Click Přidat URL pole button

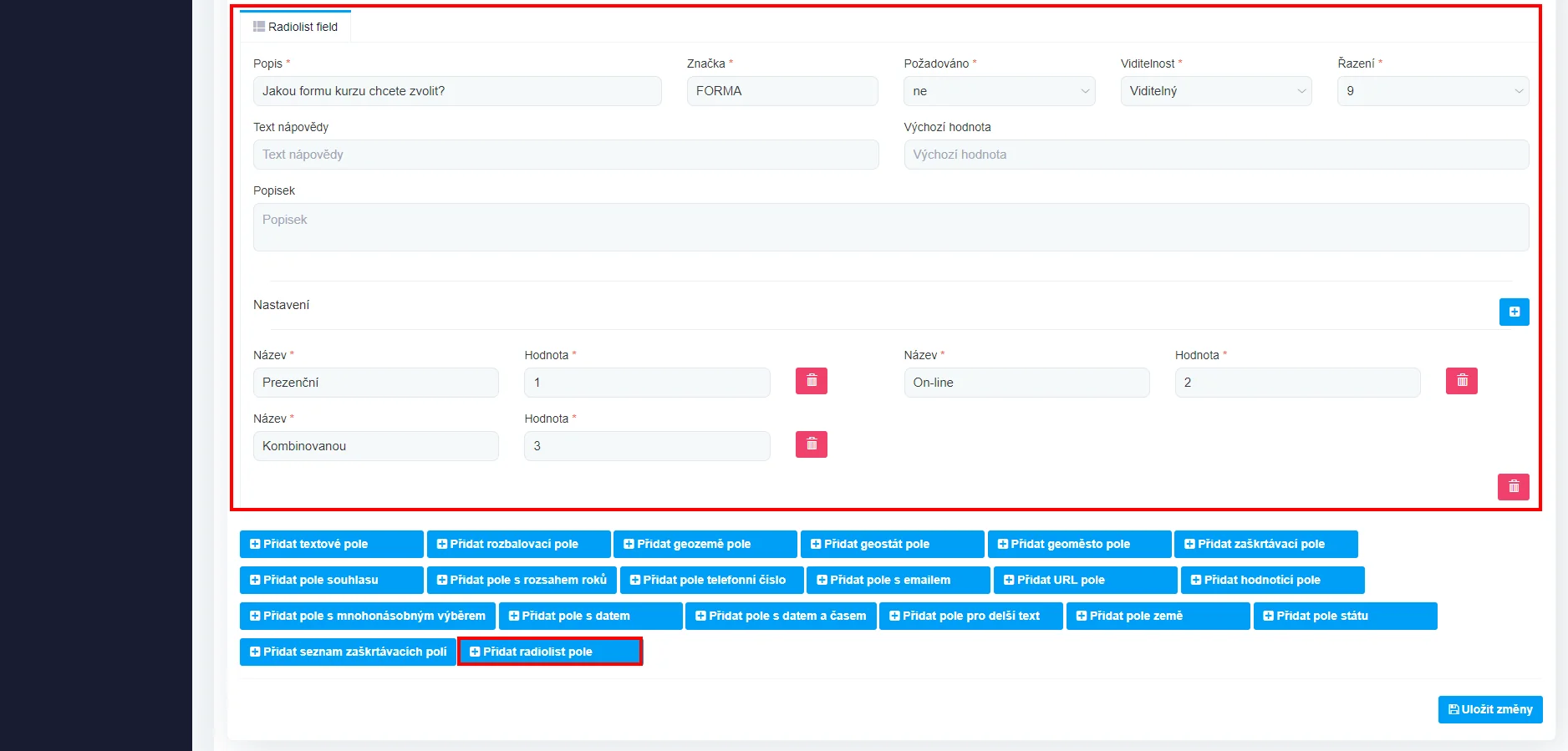click(1084, 580)
